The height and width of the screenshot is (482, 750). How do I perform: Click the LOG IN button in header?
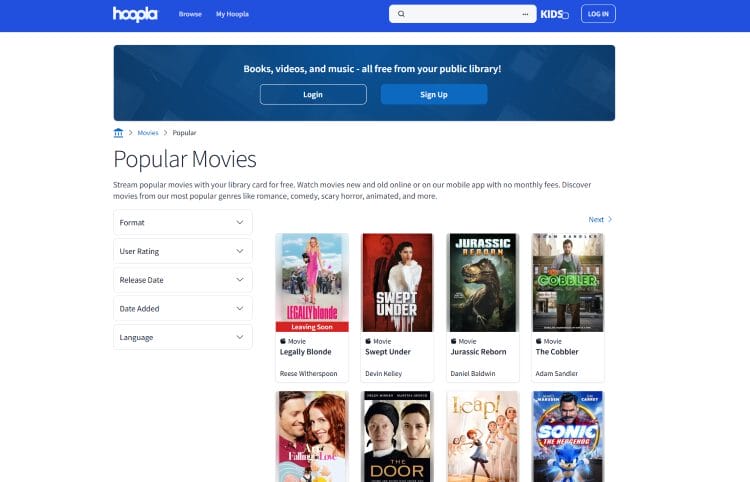(598, 14)
